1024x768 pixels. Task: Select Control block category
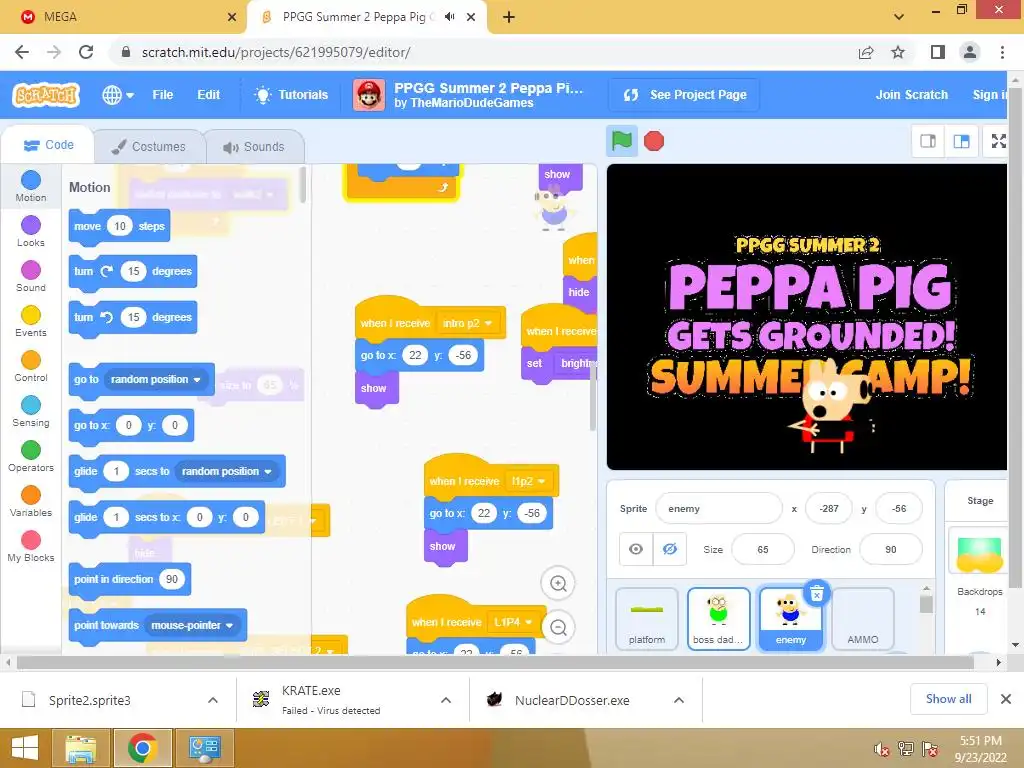pos(31,366)
